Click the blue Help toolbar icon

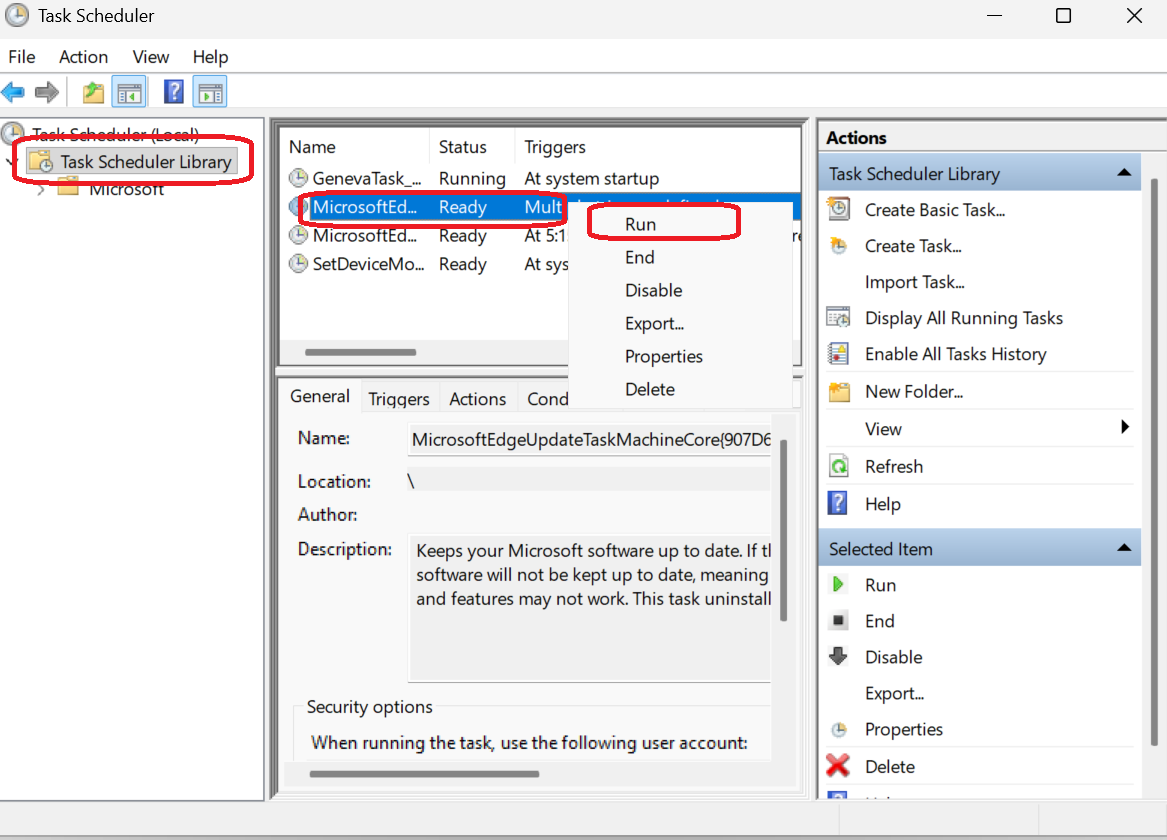[173, 92]
